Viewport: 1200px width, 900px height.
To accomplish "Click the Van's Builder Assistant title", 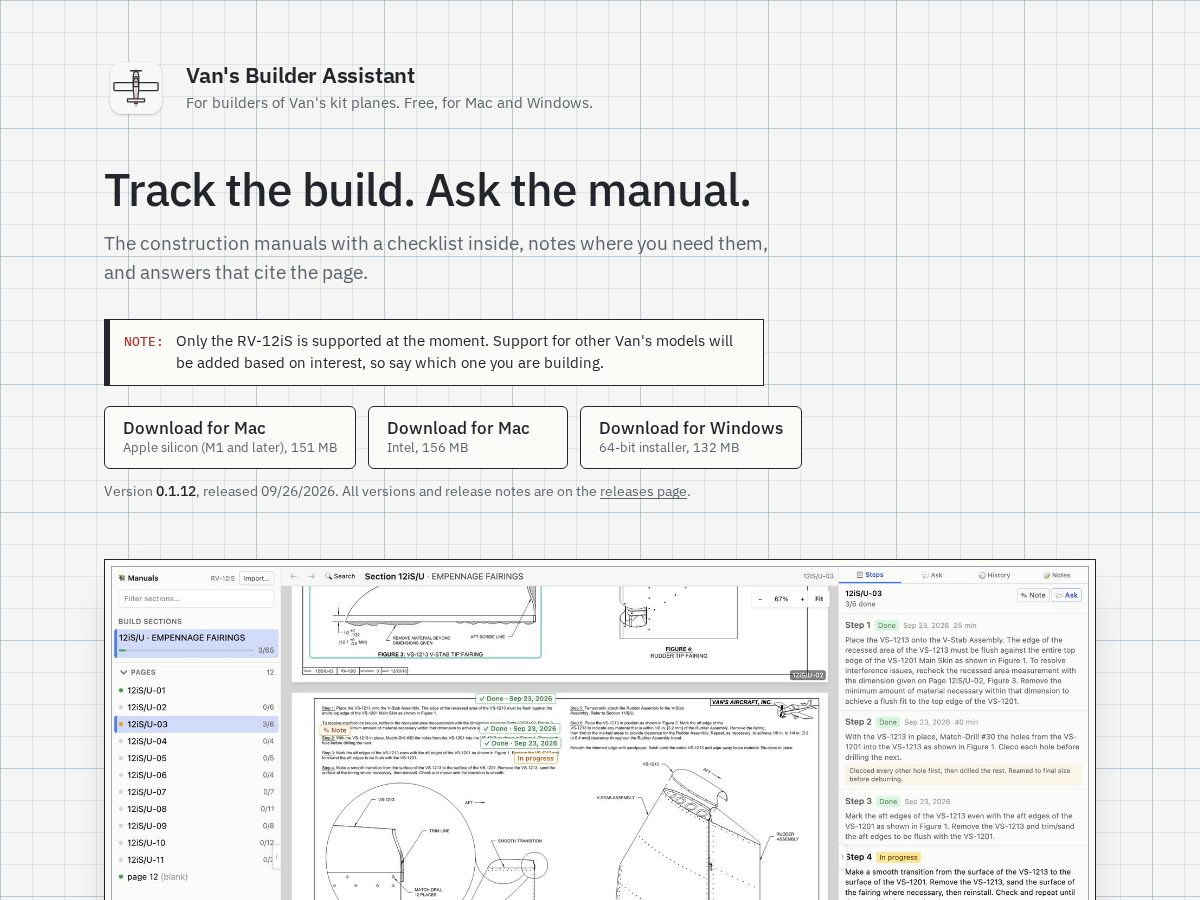I will point(300,76).
